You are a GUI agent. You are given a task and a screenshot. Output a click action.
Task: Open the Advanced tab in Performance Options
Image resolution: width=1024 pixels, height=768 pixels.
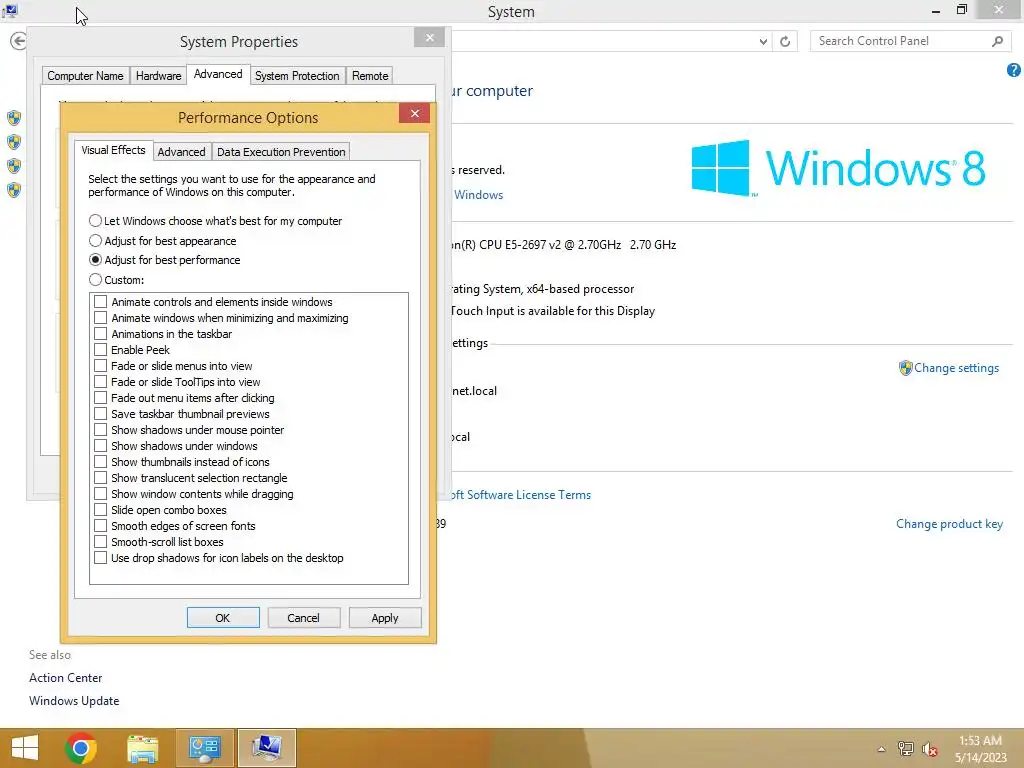click(x=182, y=152)
